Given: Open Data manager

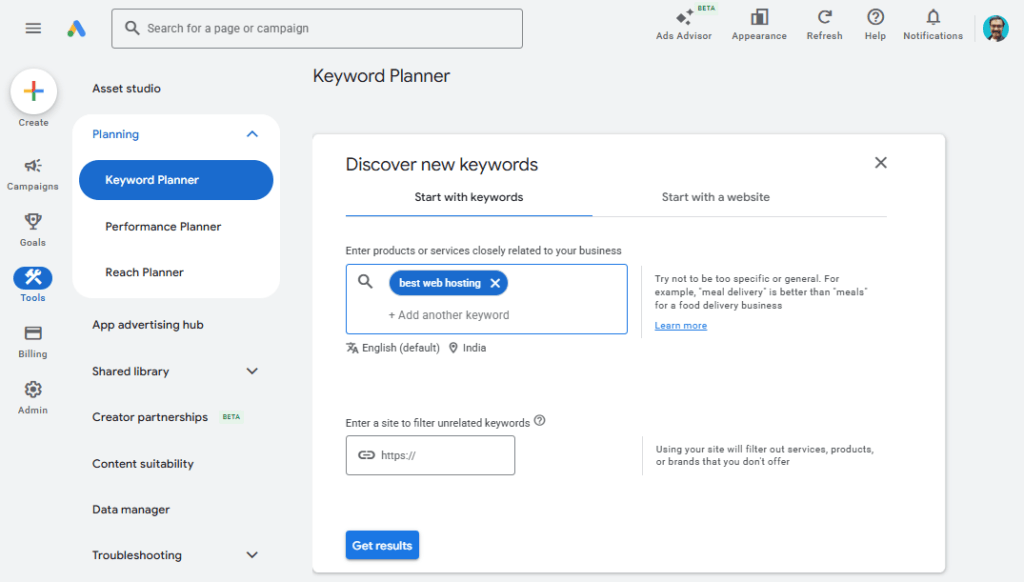Looking at the screenshot, I should pyautogui.click(x=131, y=509).
